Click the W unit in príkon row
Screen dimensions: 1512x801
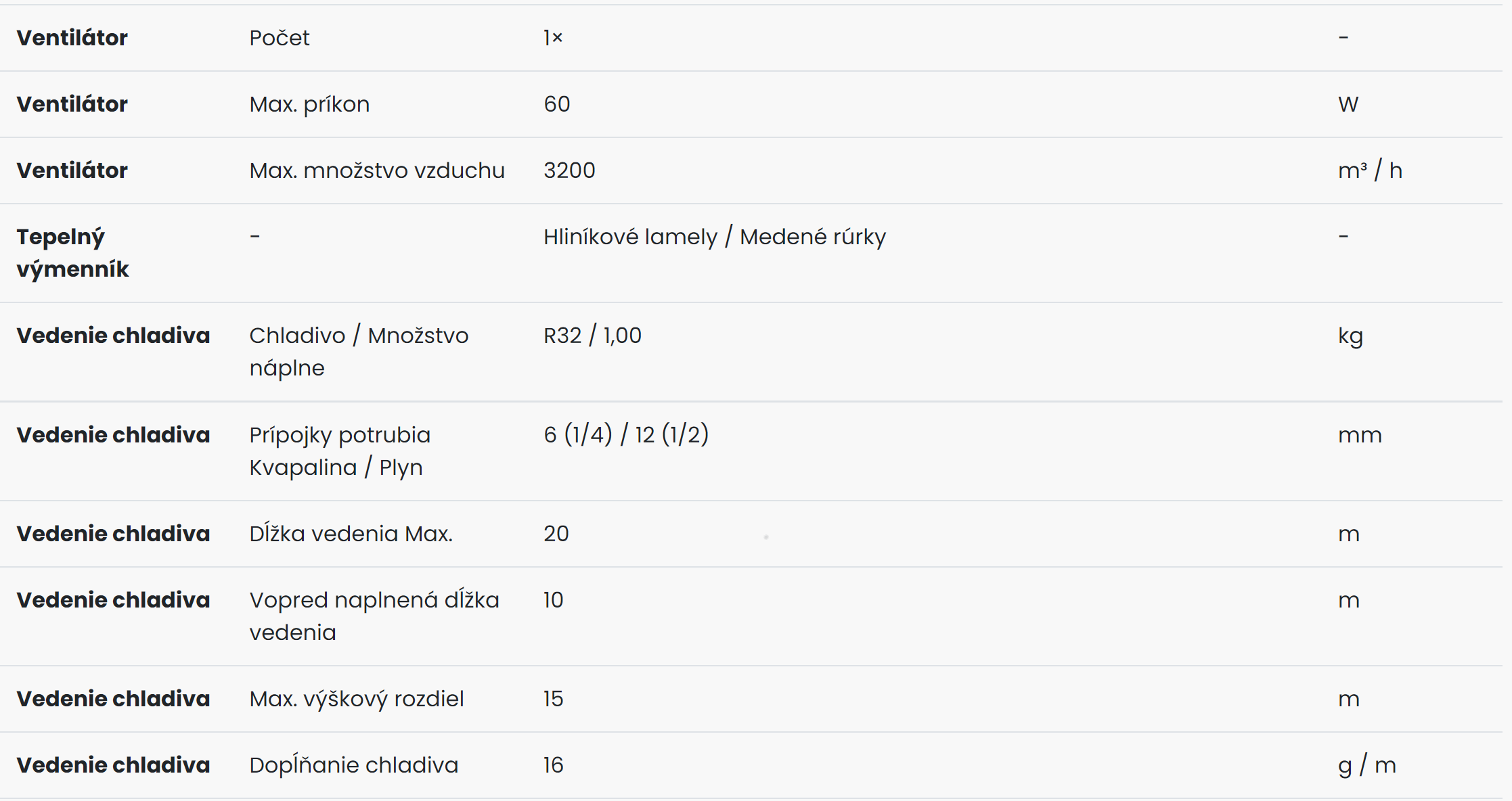click(1348, 104)
